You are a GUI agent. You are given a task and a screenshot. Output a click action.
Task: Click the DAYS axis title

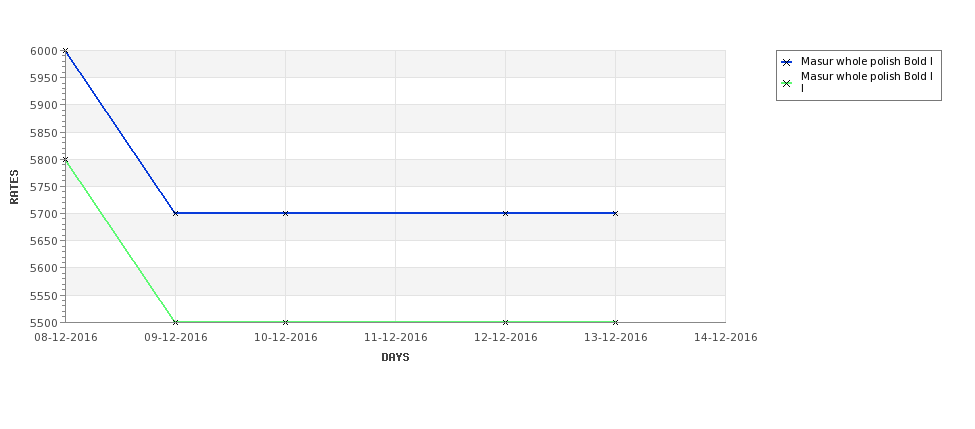[x=395, y=357]
